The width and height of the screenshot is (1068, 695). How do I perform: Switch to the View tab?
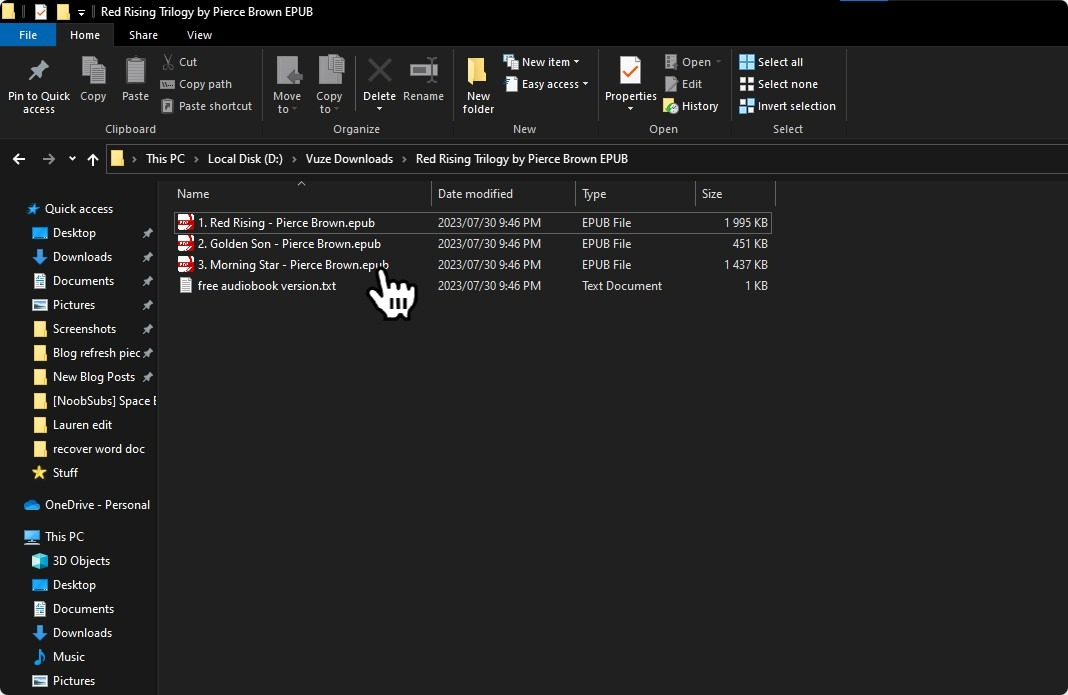pyautogui.click(x=199, y=35)
